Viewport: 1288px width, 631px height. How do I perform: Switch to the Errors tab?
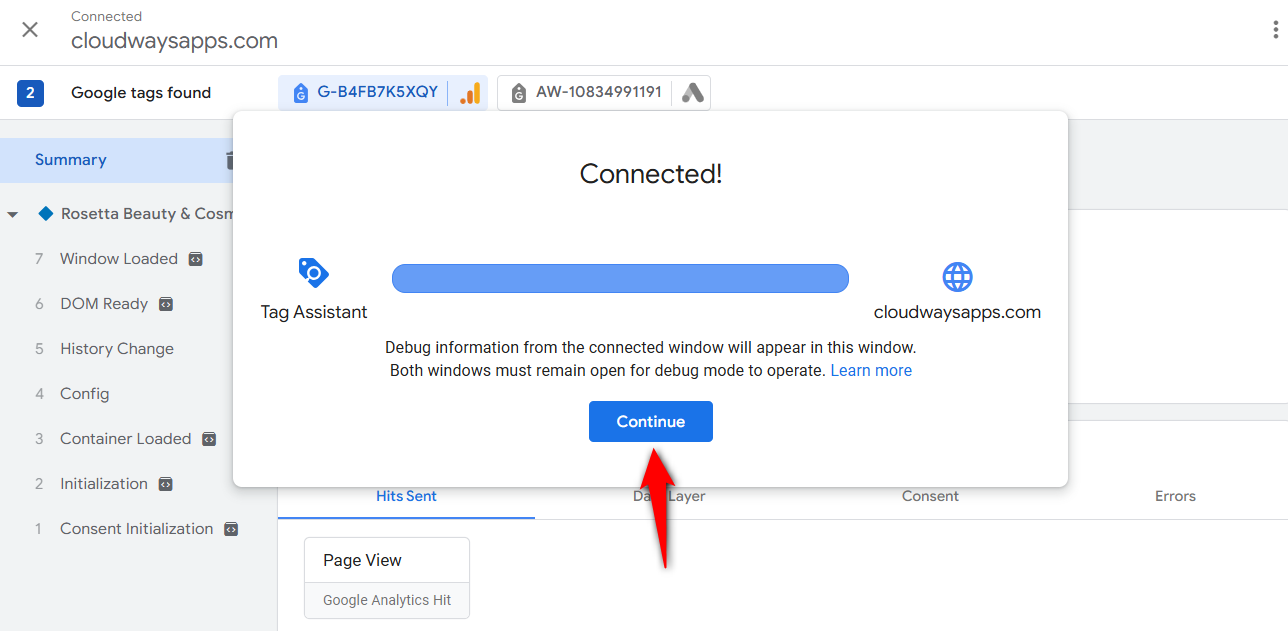click(x=1175, y=496)
